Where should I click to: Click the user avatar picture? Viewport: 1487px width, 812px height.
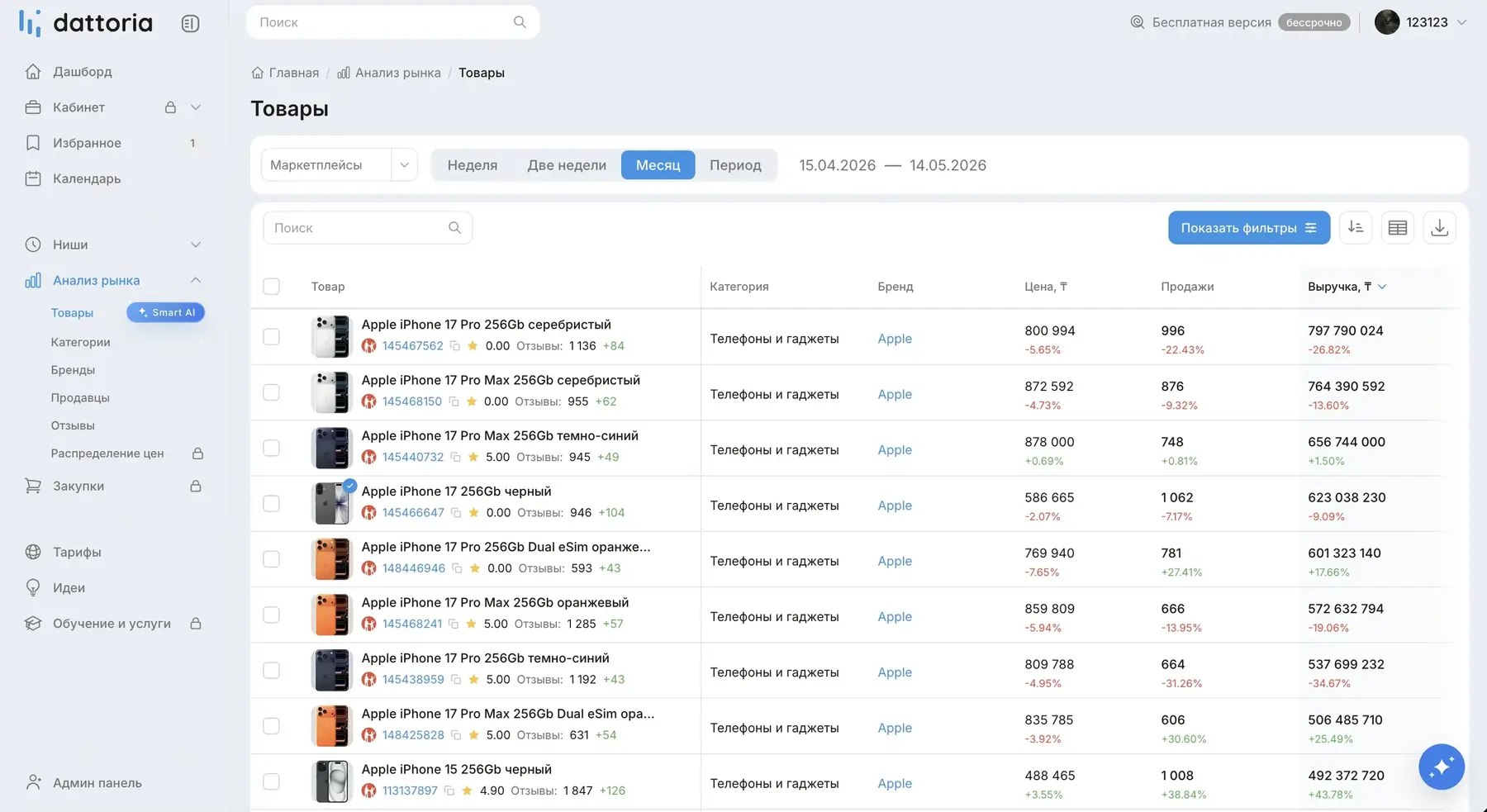1387,22
